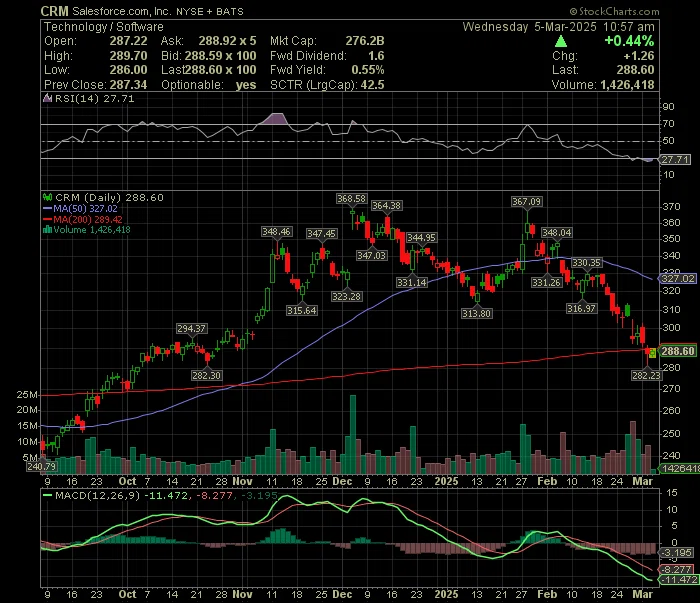700x603 pixels.
Task: Click the green up-triangle beside +0.44%
Action: [x=561, y=42]
